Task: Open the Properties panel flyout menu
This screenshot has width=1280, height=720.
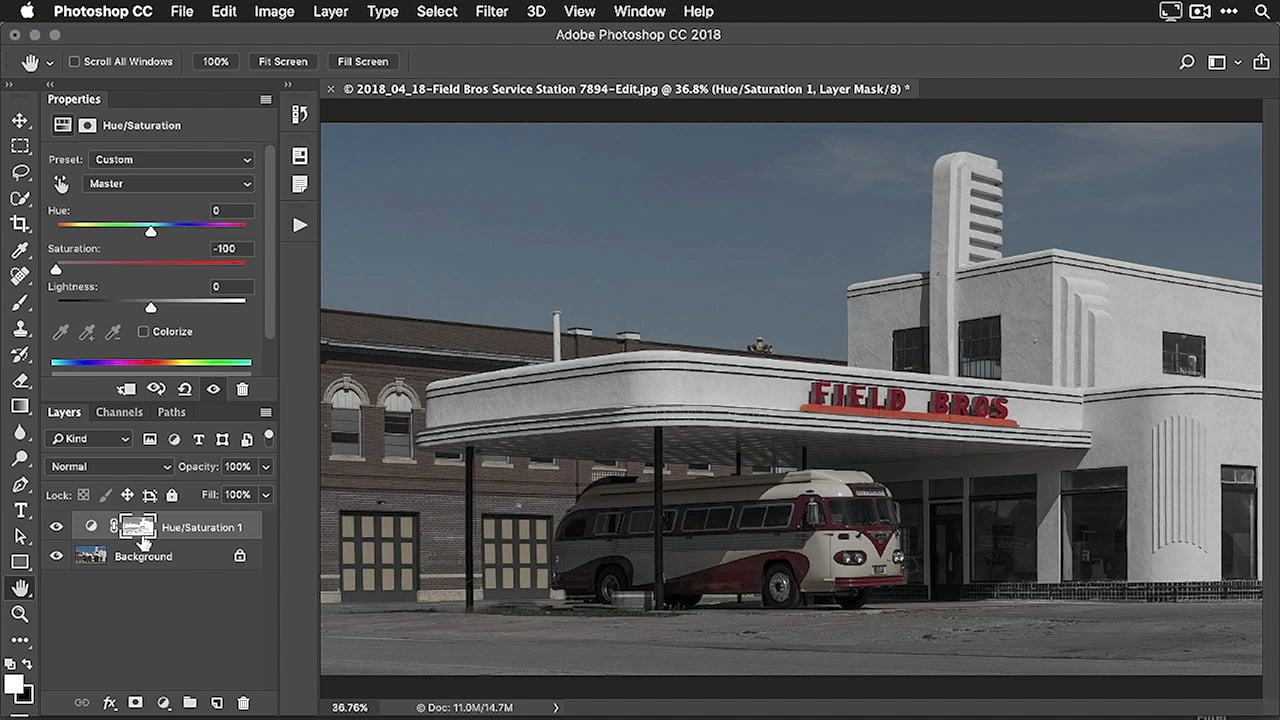Action: pos(266,100)
